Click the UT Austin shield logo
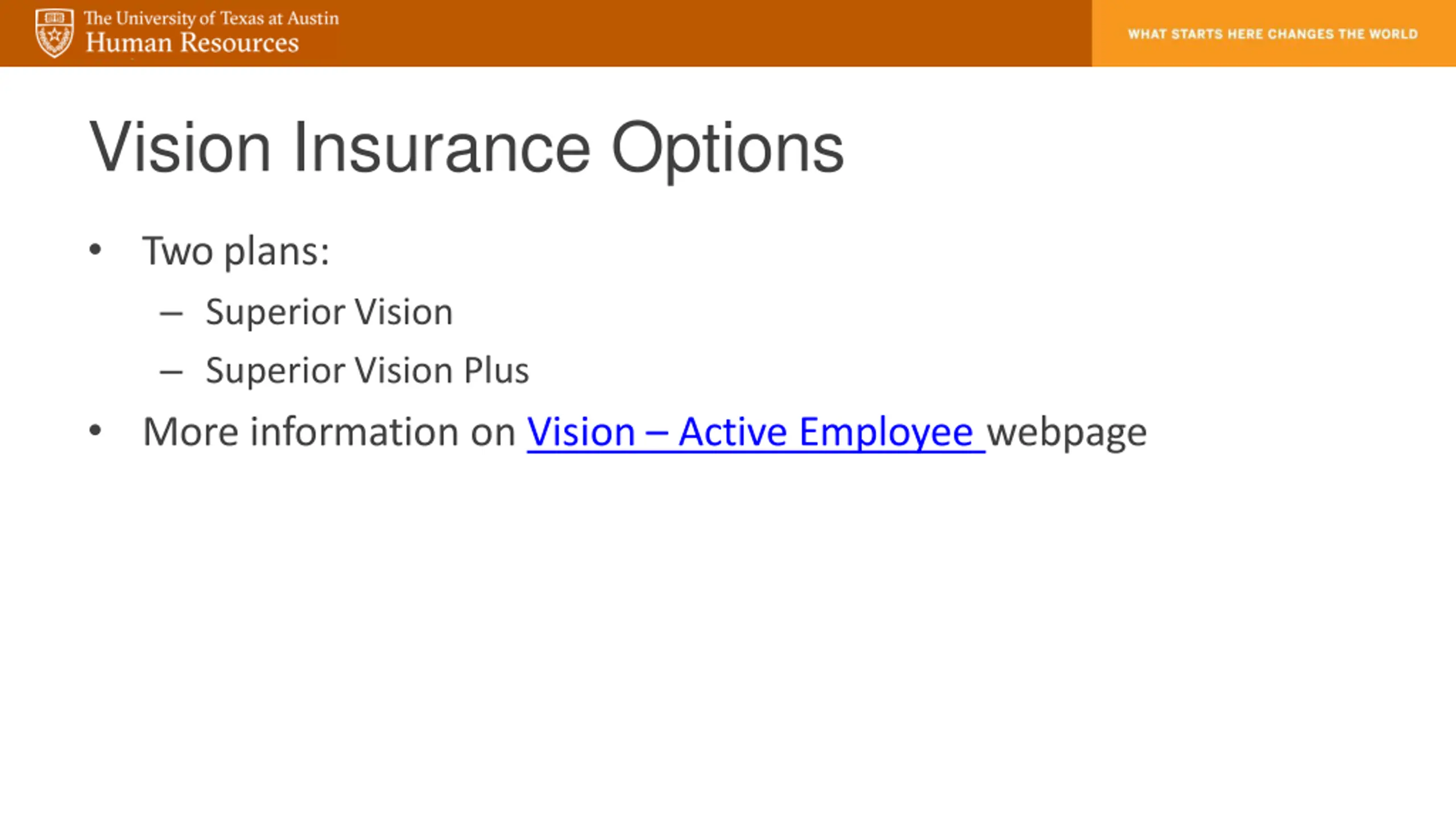Screen dimensions: 1456x819 point(55,33)
